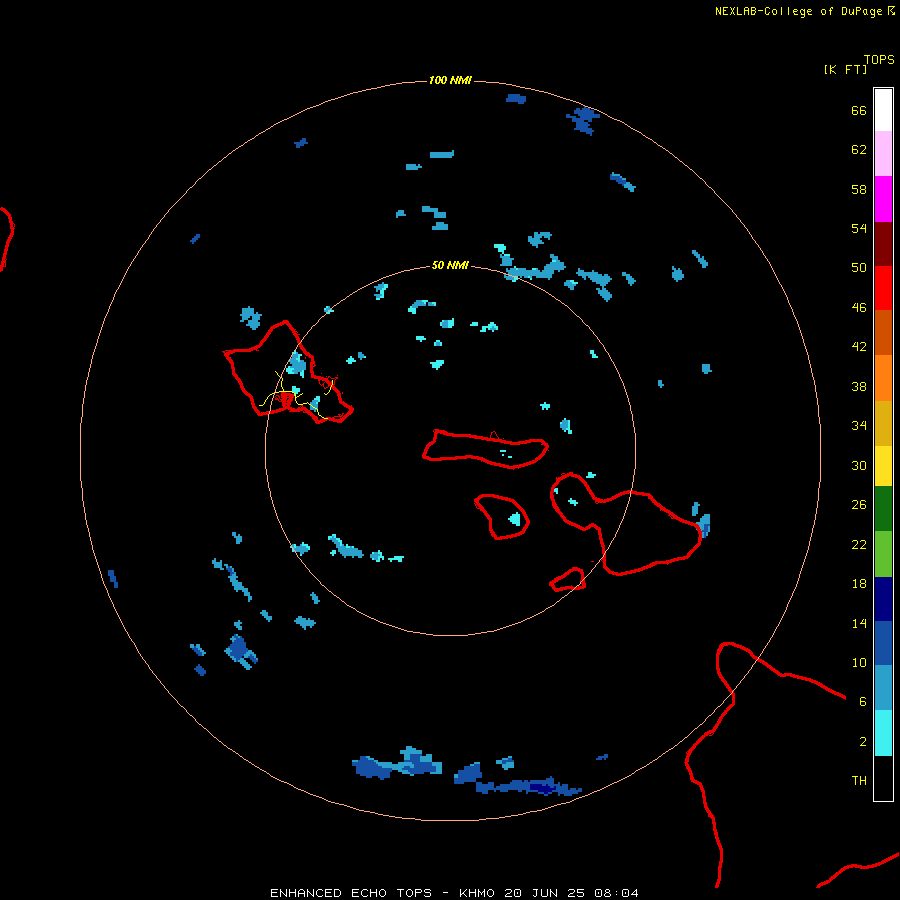Viewport: 900px width, 900px height.
Task: Click the black TH threshold band
Action: 883,778
